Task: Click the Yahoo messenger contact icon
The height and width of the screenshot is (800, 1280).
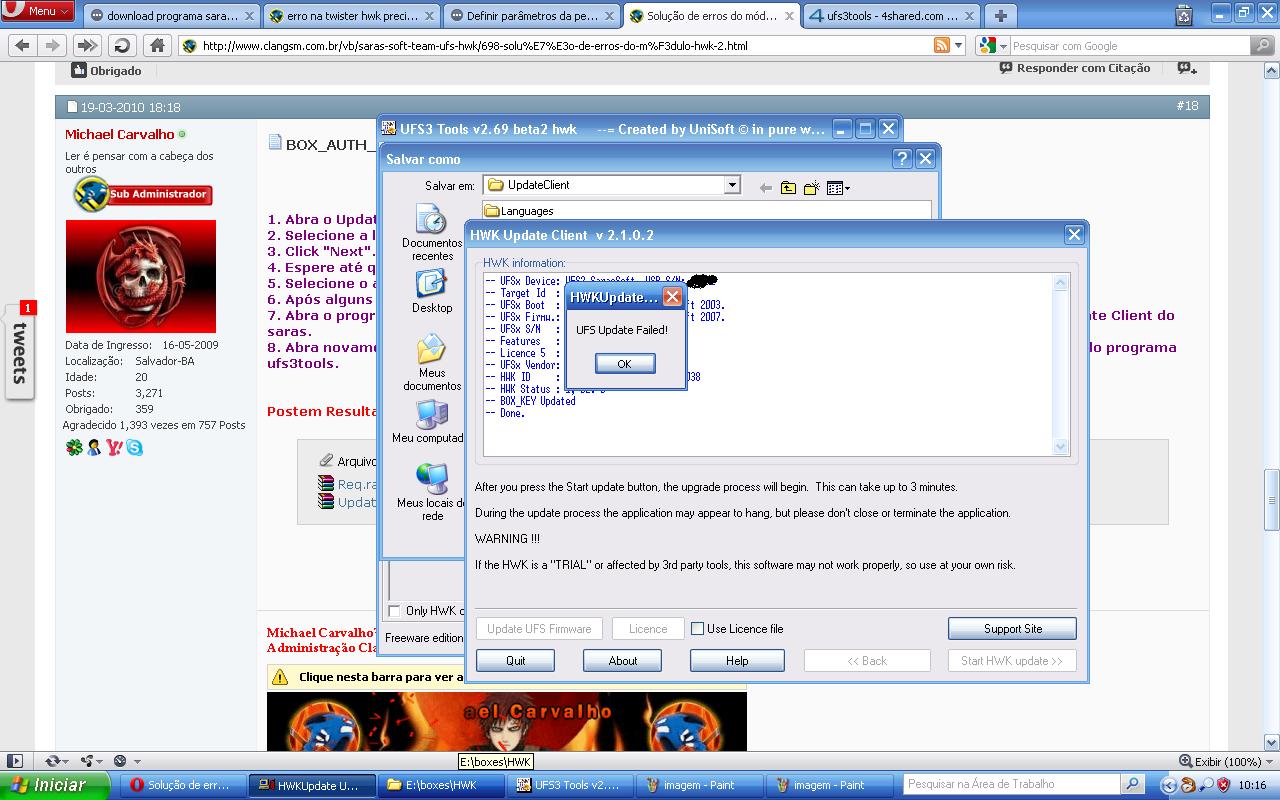Action: coord(114,448)
